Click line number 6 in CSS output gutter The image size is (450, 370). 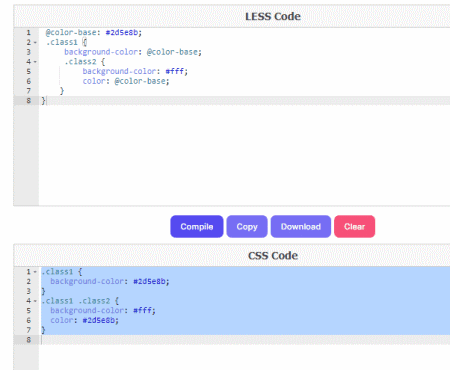pos(29,320)
